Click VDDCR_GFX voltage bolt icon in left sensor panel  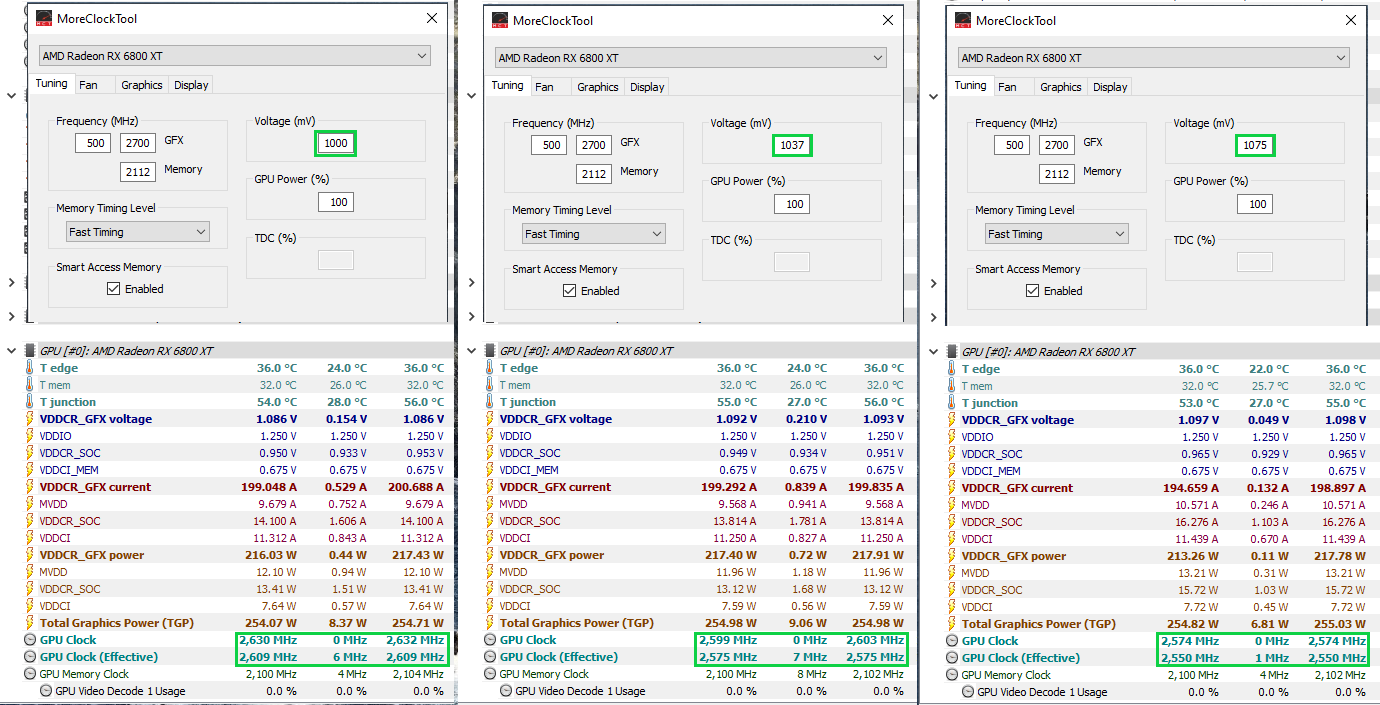pyautogui.click(x=29, y=419)
